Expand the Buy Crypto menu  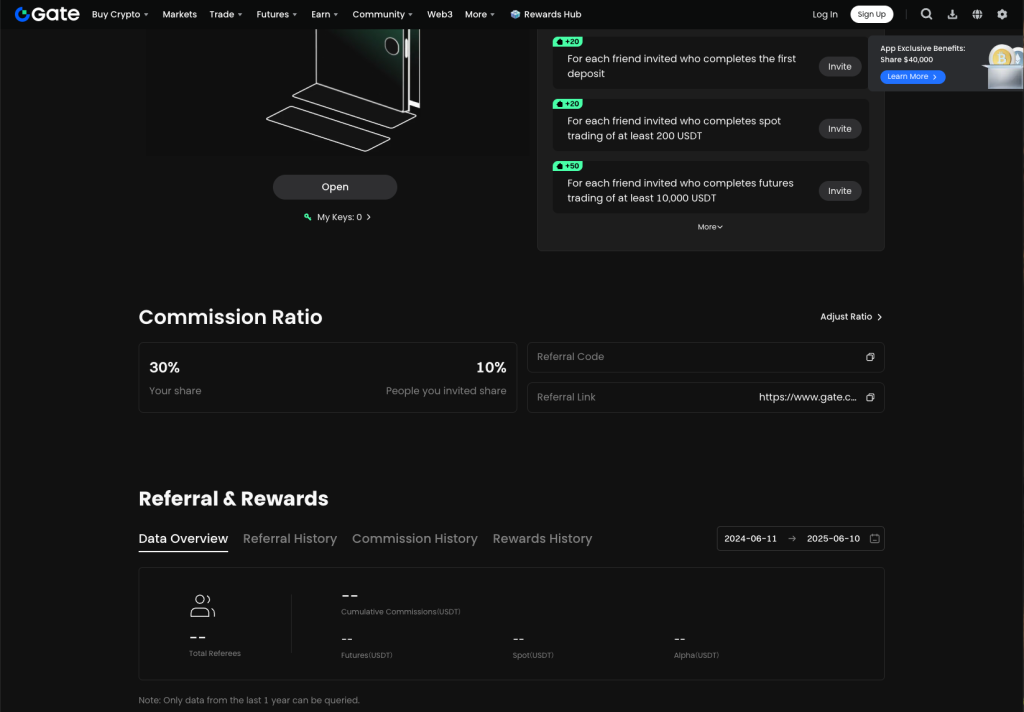120,14
